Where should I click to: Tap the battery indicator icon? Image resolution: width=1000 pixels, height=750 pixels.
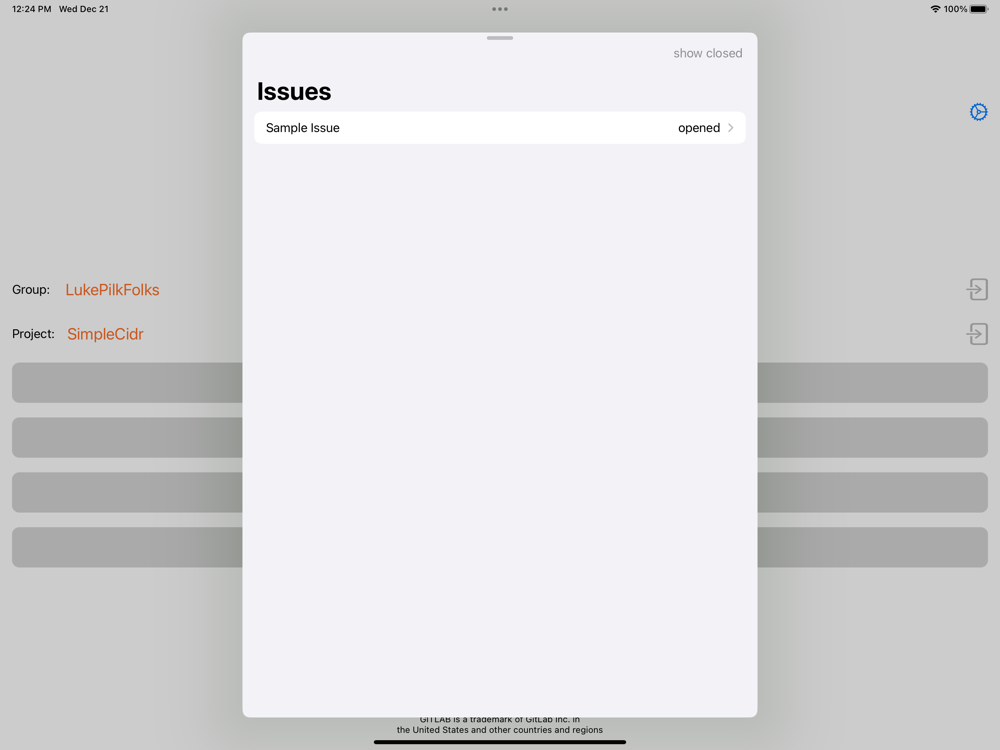pos(979,9)
